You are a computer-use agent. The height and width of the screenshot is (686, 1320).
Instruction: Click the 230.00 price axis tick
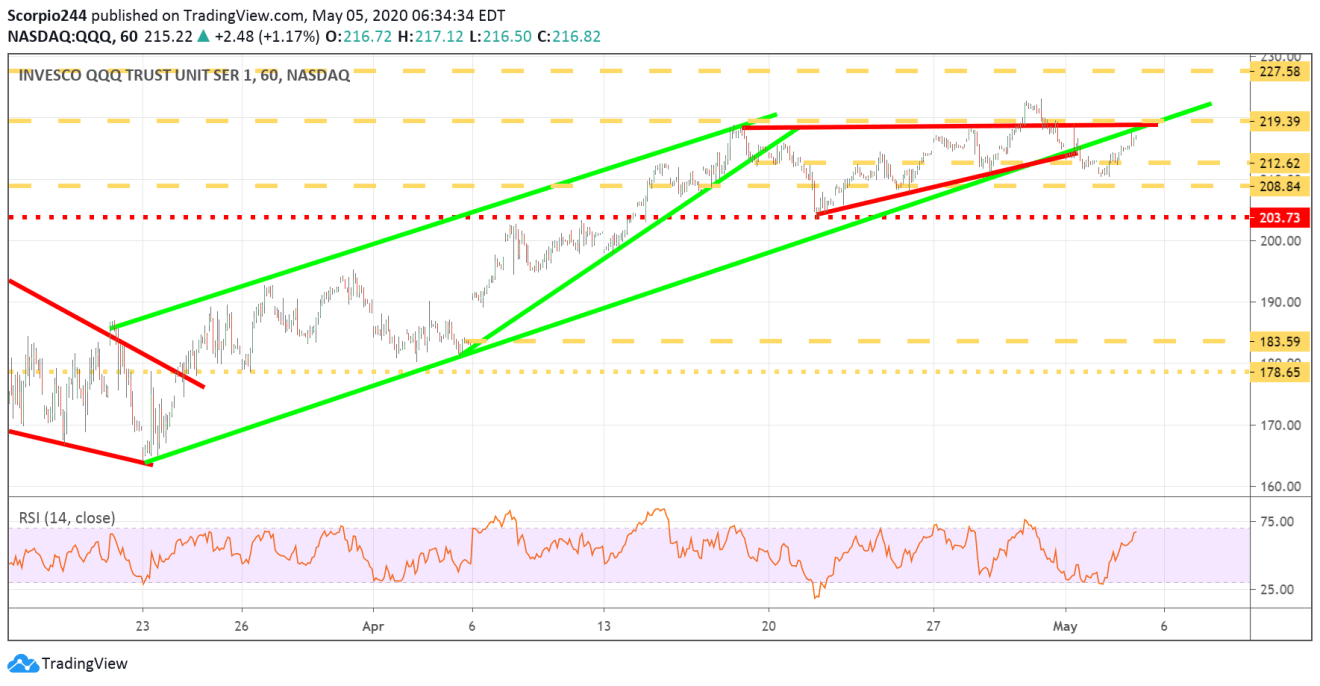(1281, 58)
